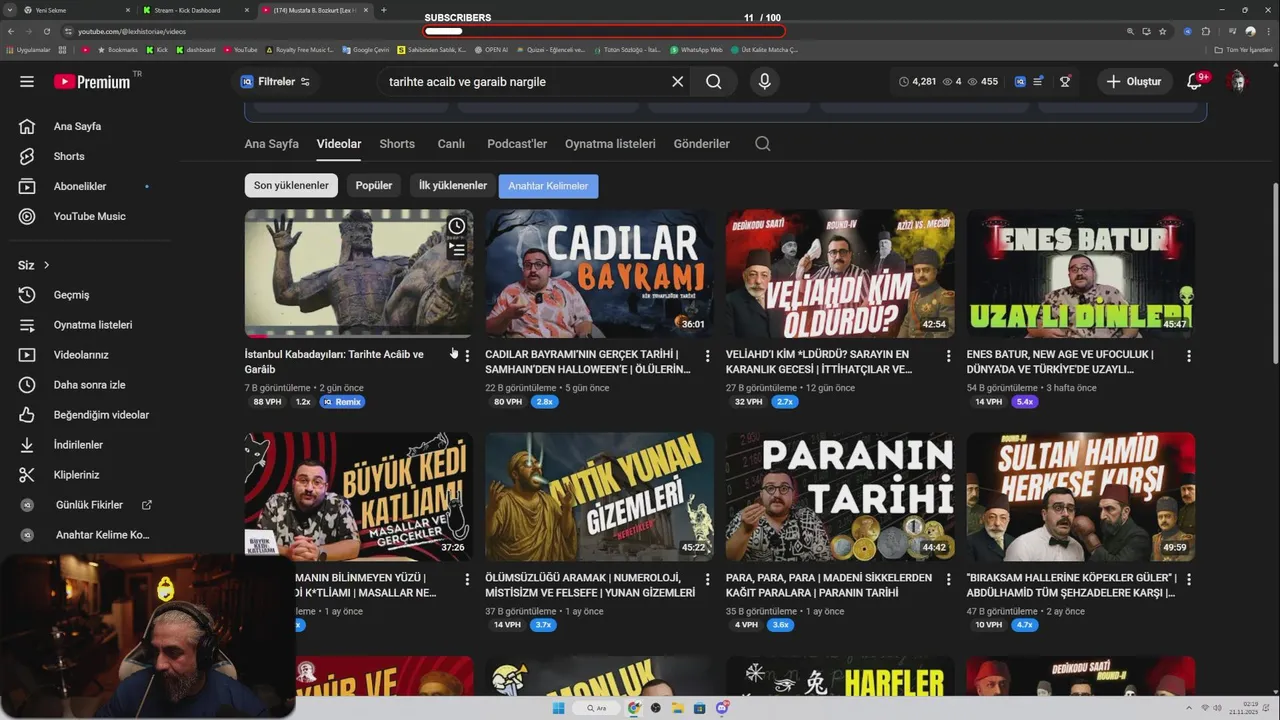Open the Veliahdı Kim Öldürdü thumbnail
Viewport: 1280px width, 720px height.
840,273
